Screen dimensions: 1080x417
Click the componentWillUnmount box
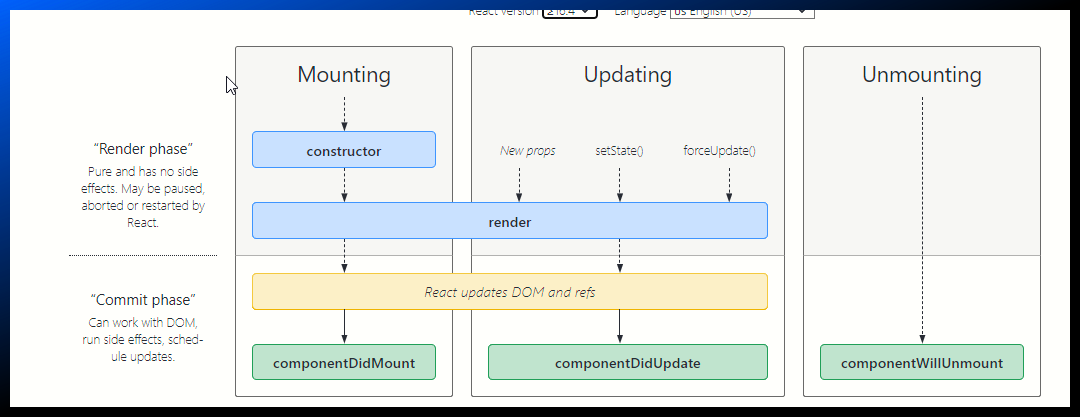[921, 362]
